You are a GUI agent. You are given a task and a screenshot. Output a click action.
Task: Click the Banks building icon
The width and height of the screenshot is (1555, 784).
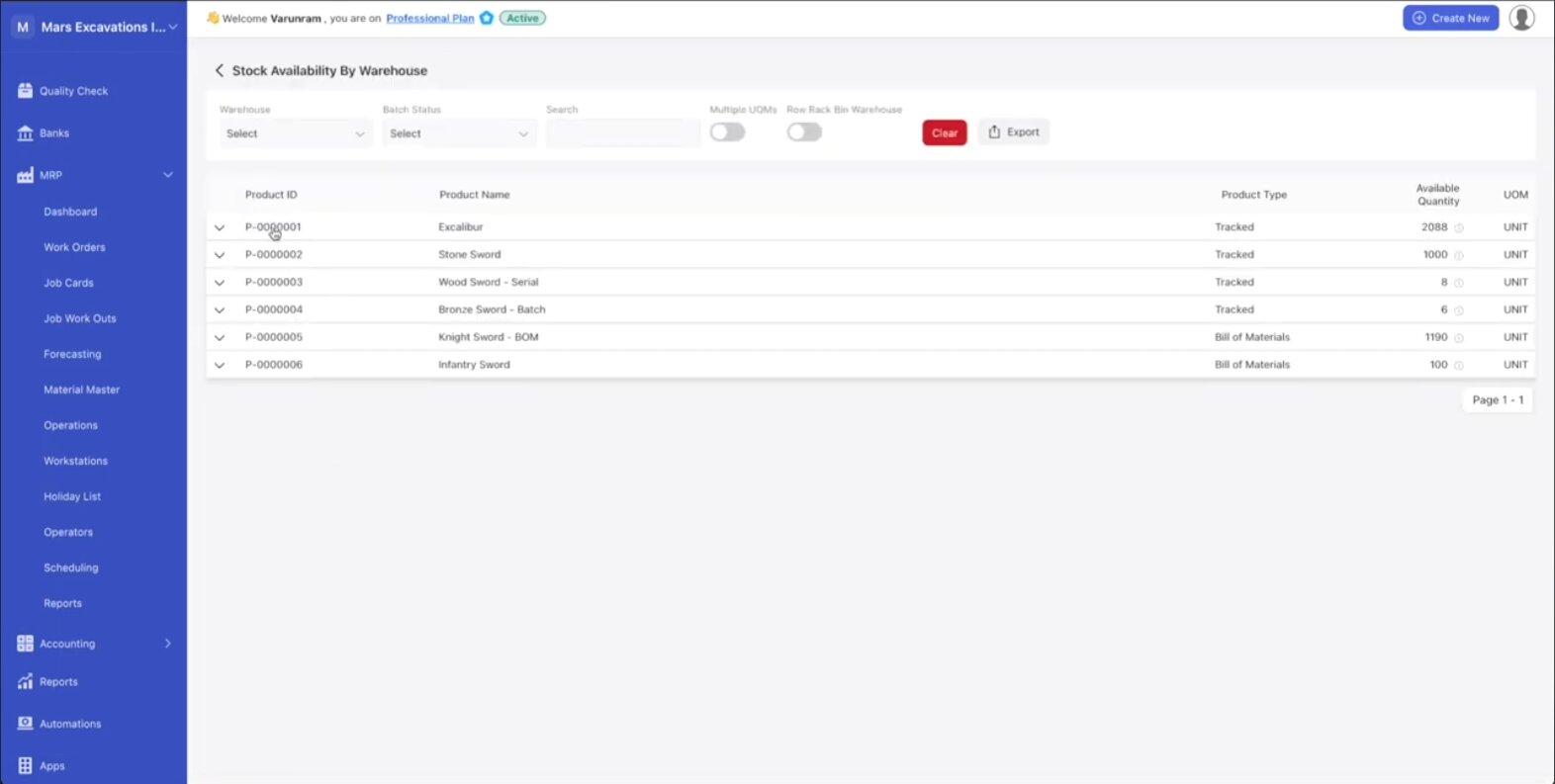[x=25, y=133]
